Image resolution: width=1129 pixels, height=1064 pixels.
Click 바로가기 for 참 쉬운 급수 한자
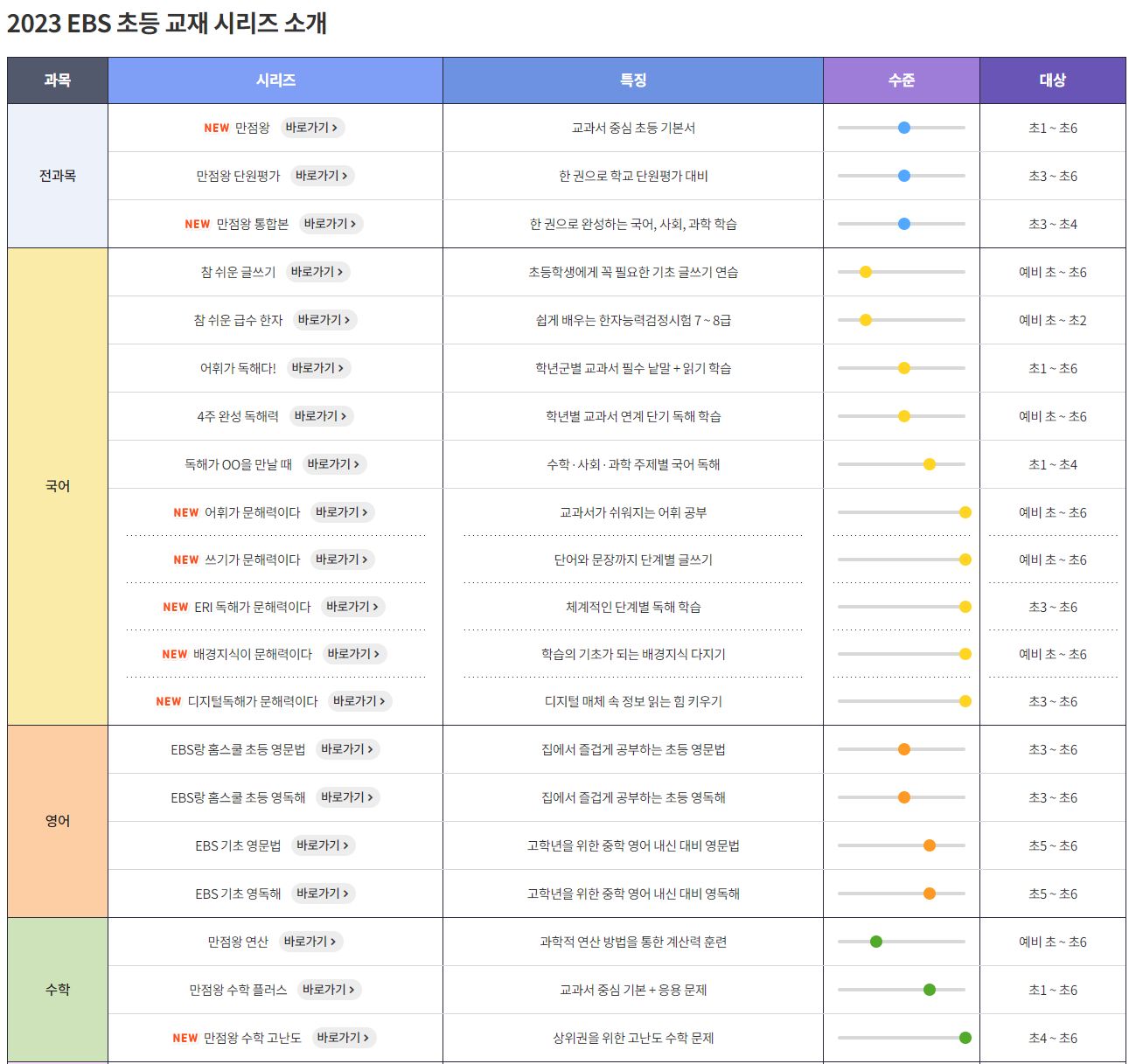point(324,320)
